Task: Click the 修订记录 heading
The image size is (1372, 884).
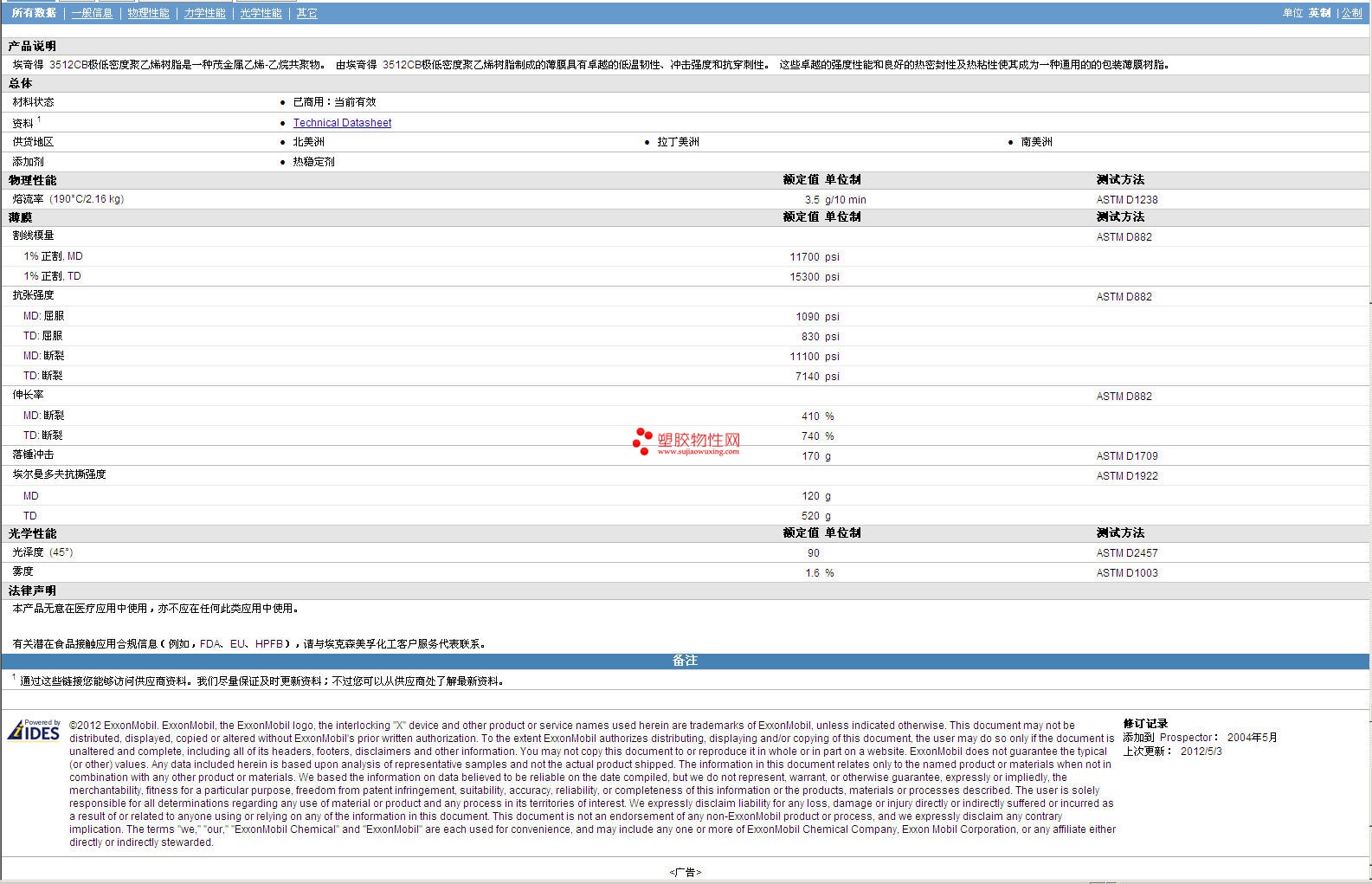Action: click(1145, 724)
